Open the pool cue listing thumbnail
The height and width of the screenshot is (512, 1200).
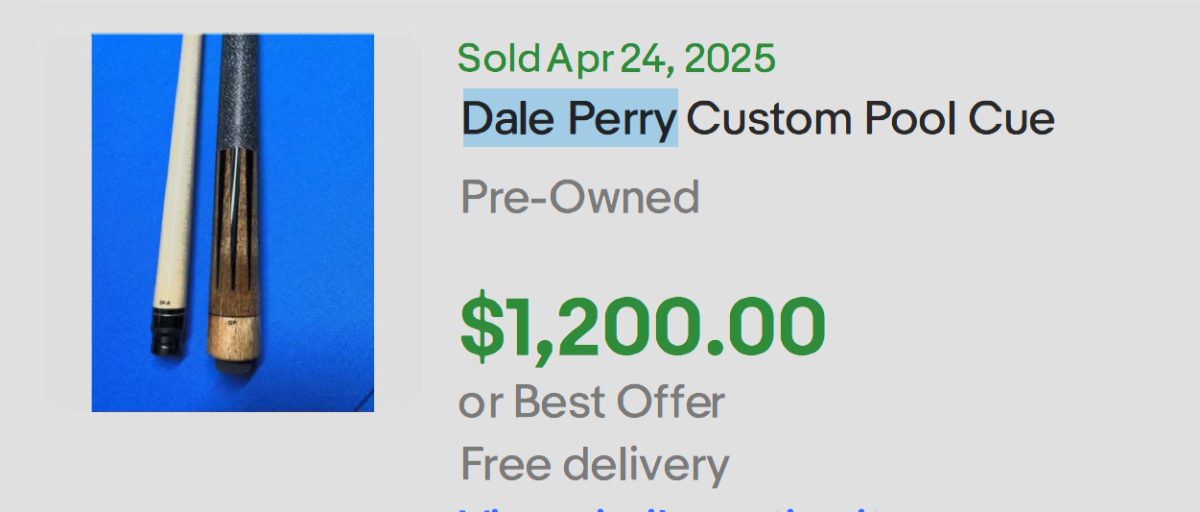tap(233, 222)
